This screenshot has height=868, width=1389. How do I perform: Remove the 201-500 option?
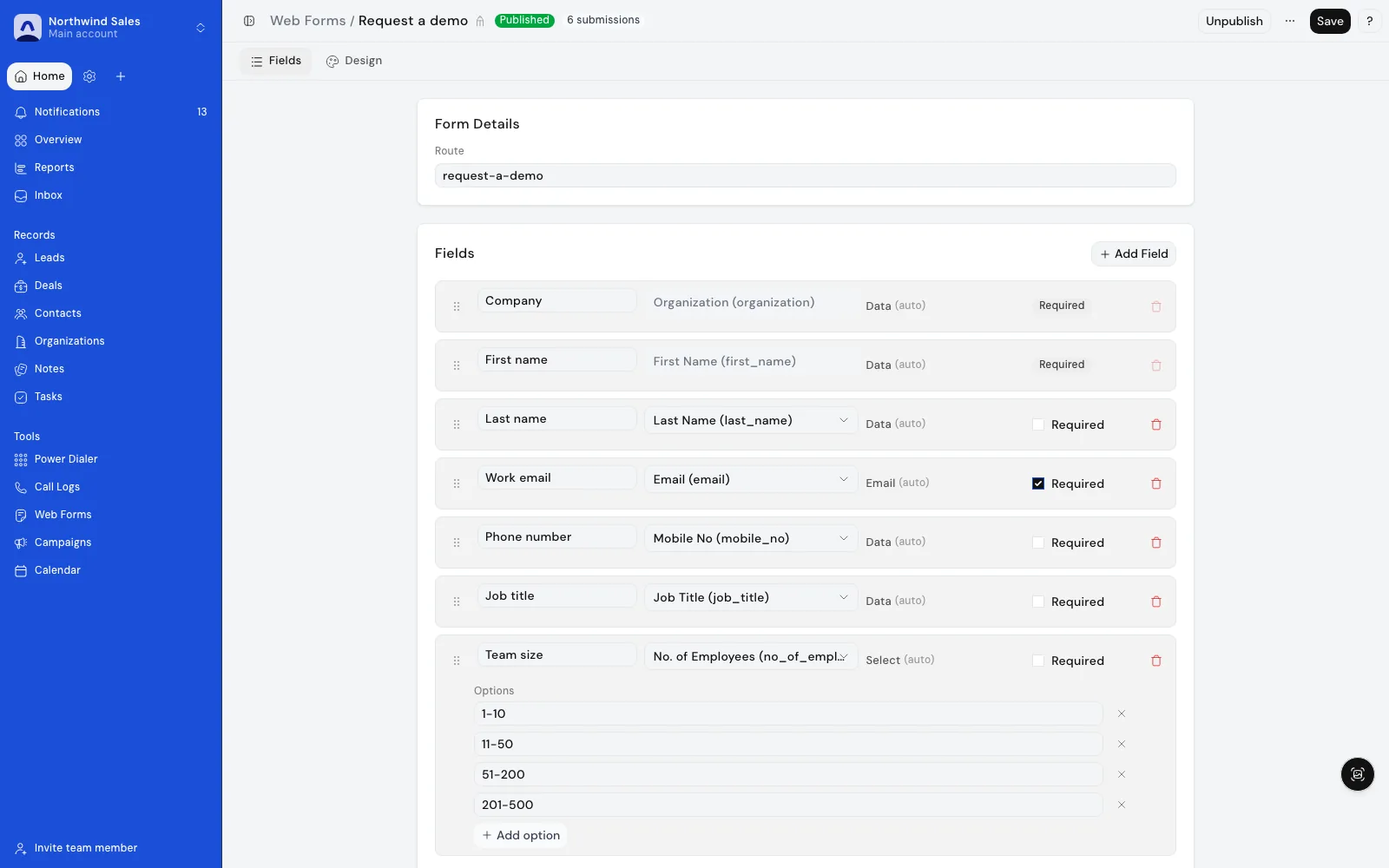(1122, 805)
